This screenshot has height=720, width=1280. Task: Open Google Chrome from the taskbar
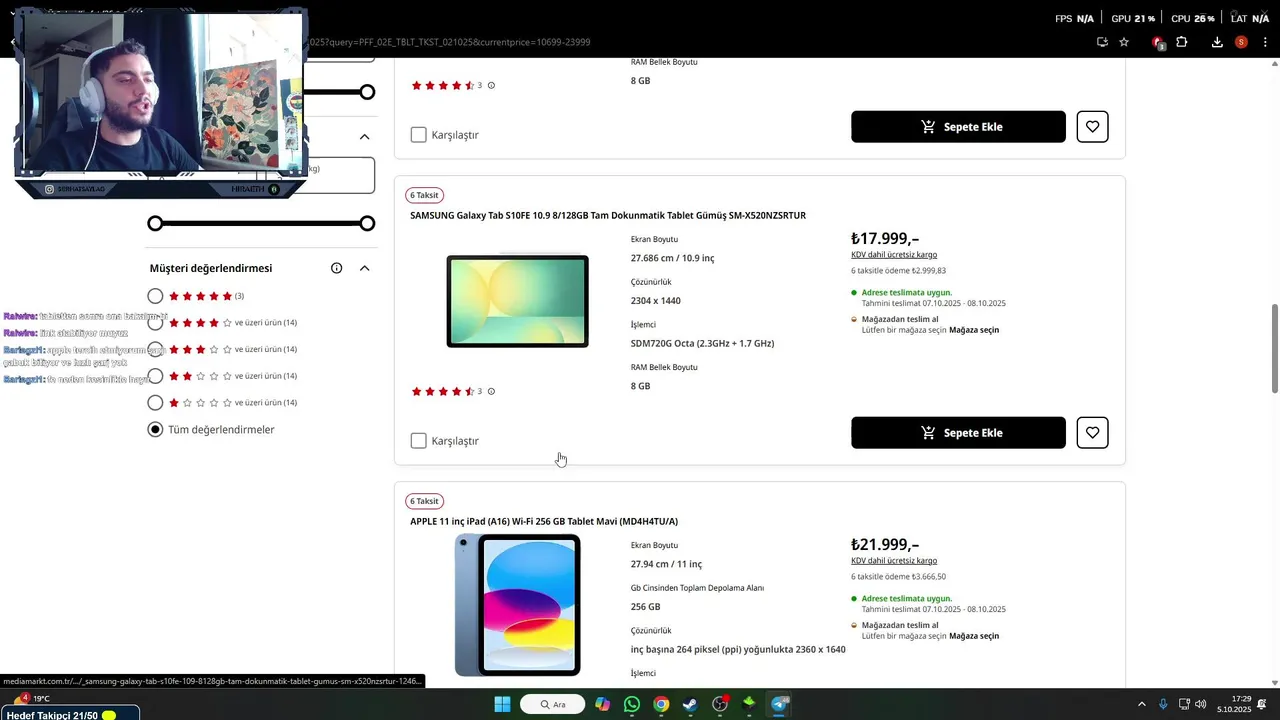click(x=661, y=704)
